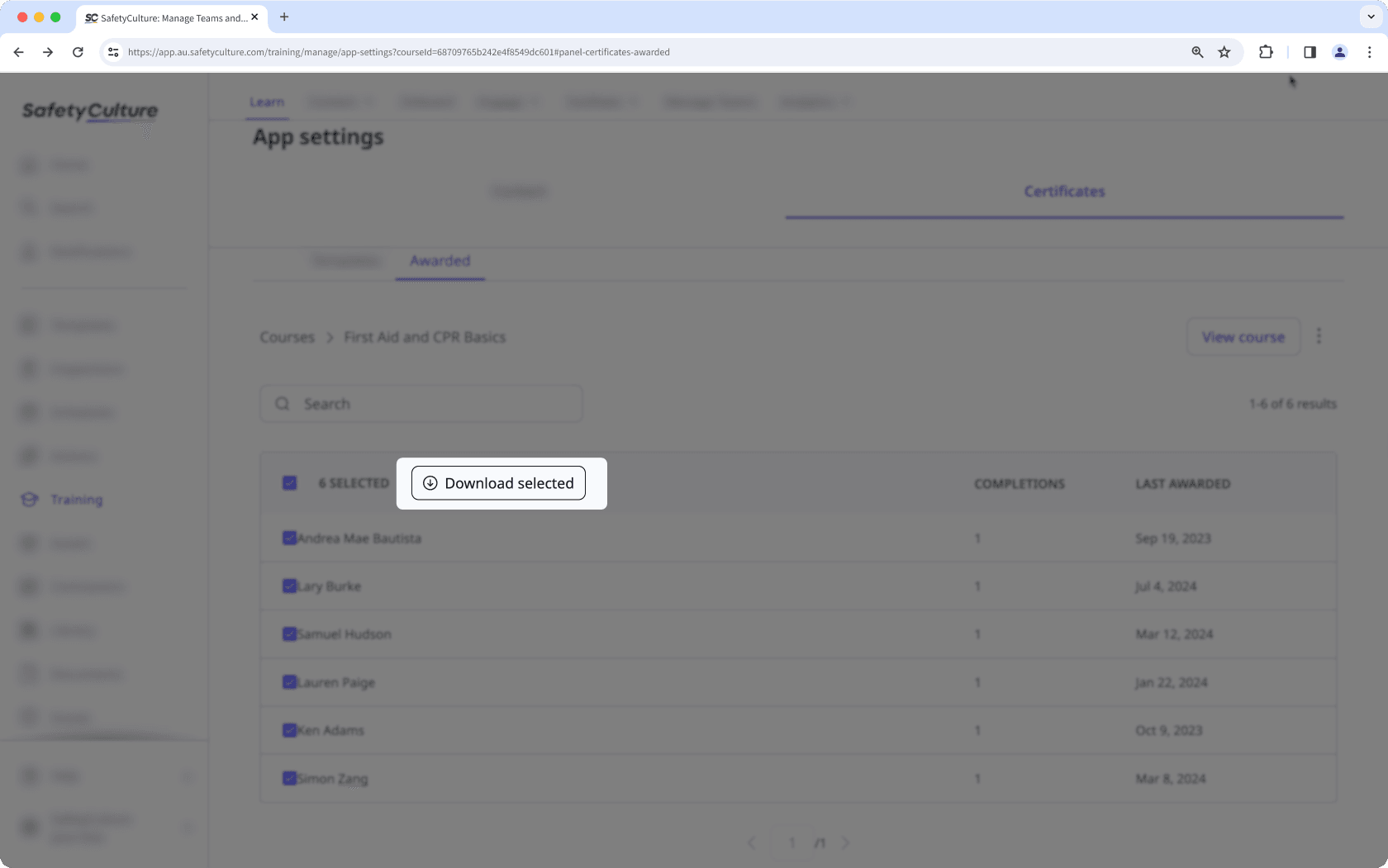
Task: Click the Download selected button
Action: click(x=497, y=483)
